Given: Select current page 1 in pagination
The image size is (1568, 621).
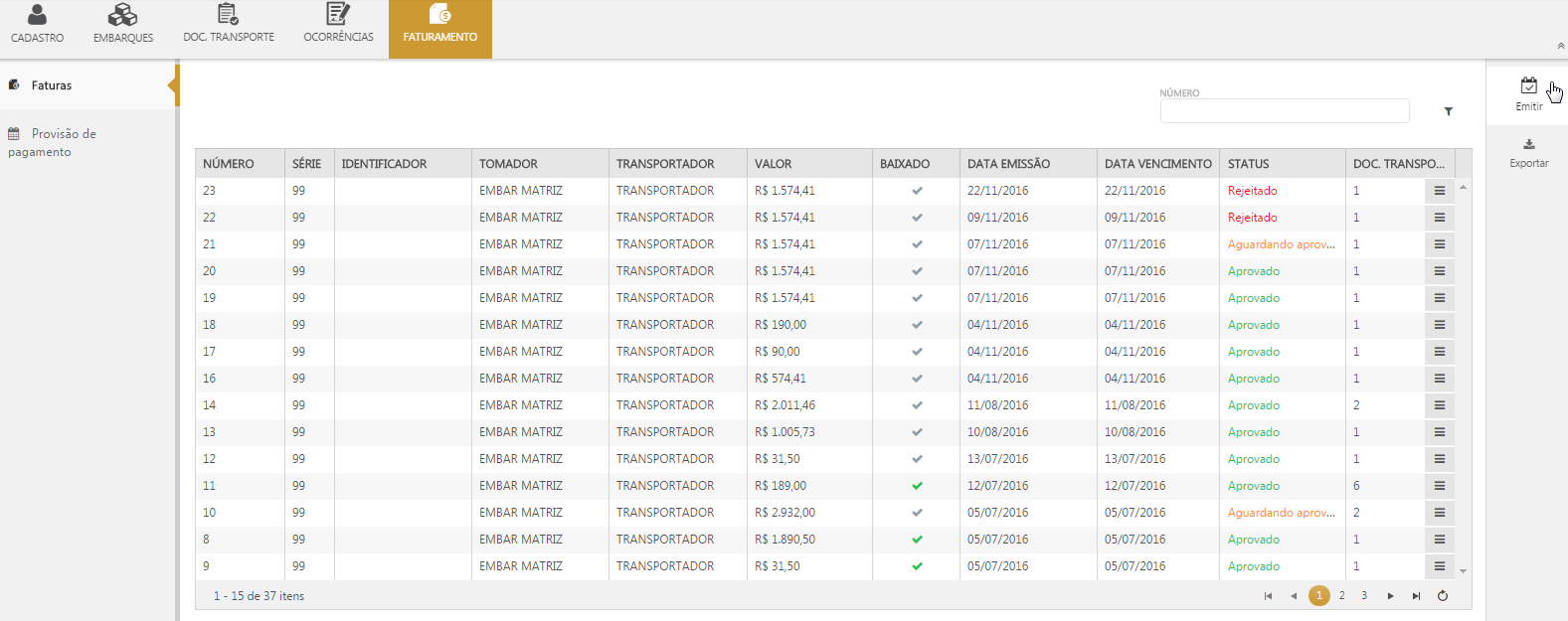Looking at the screenshot, I should click(1319, 596).
